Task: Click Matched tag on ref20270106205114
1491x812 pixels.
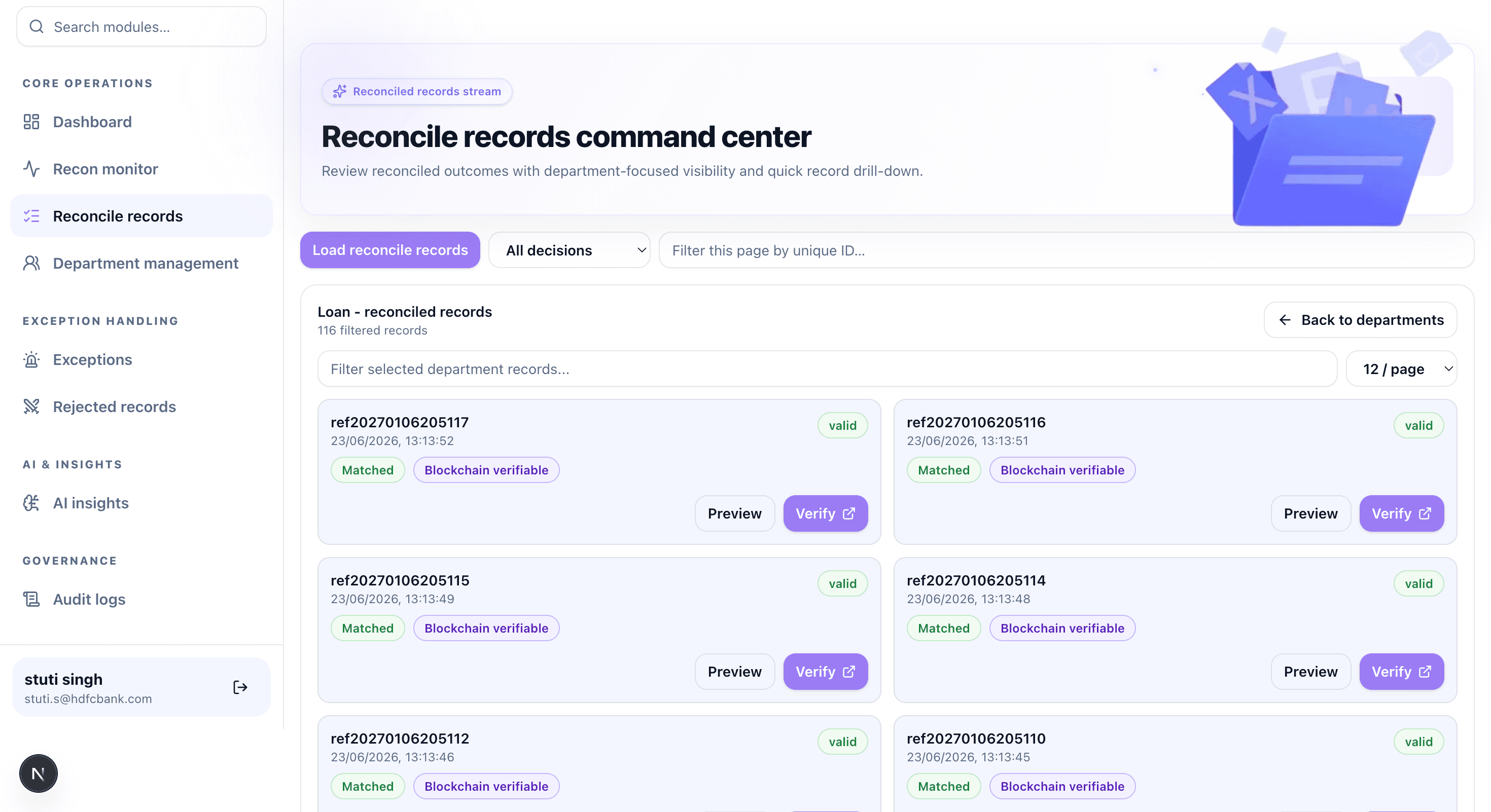Action: tap(943, 628)
